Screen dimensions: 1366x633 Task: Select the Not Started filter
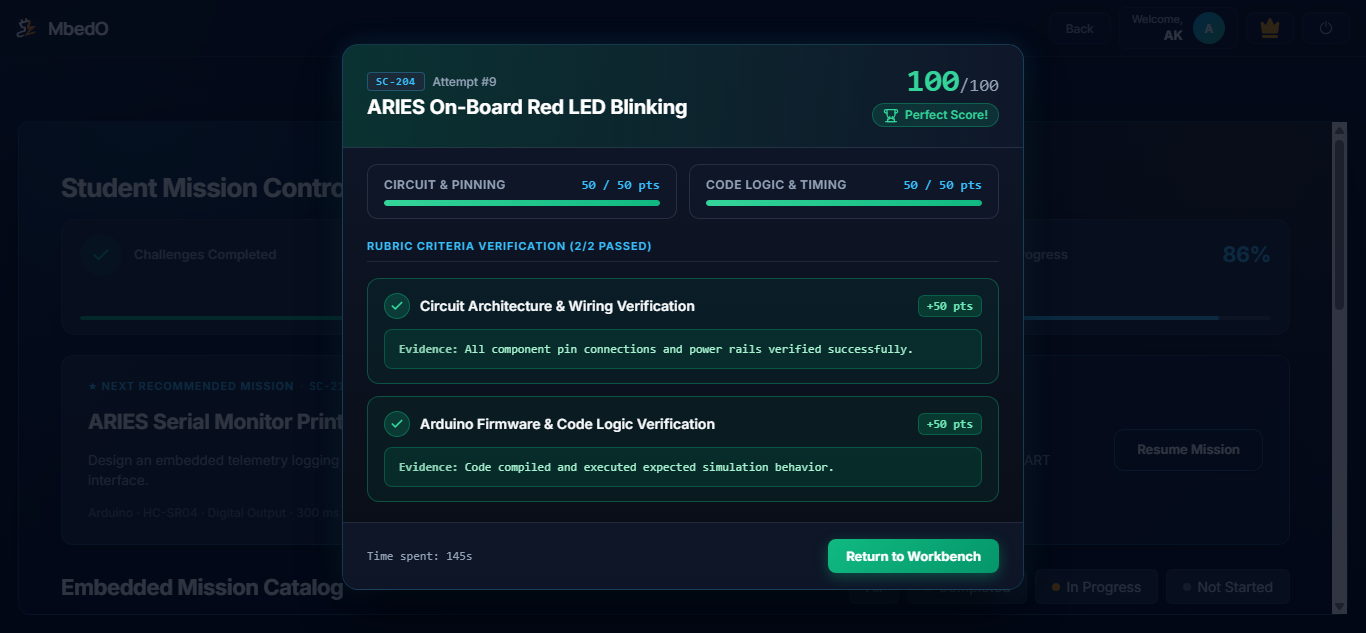coord(1227,587)
